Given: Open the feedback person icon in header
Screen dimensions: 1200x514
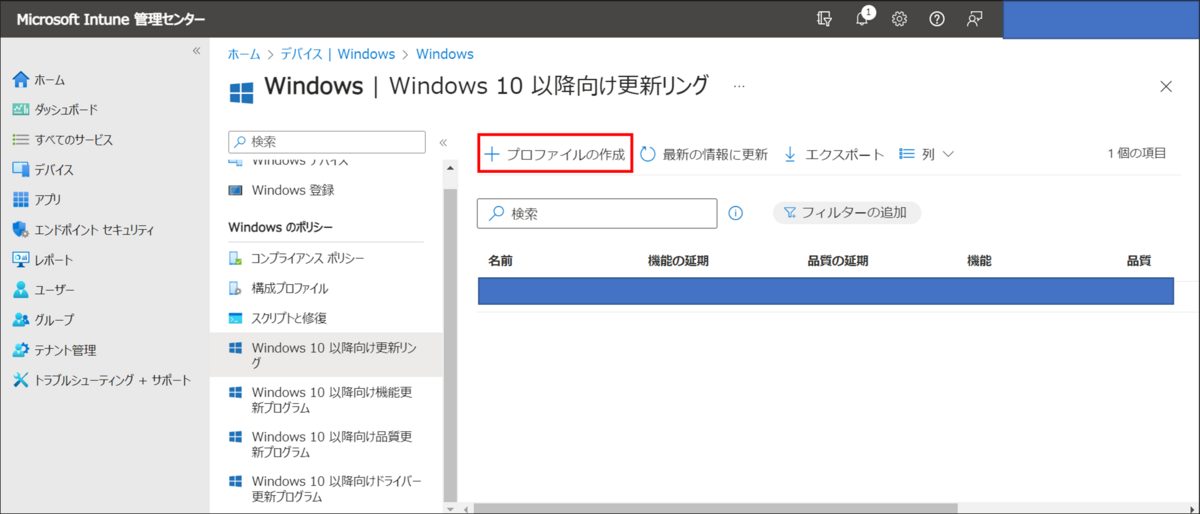Looking at the screenshot, I should coord(975,19).
